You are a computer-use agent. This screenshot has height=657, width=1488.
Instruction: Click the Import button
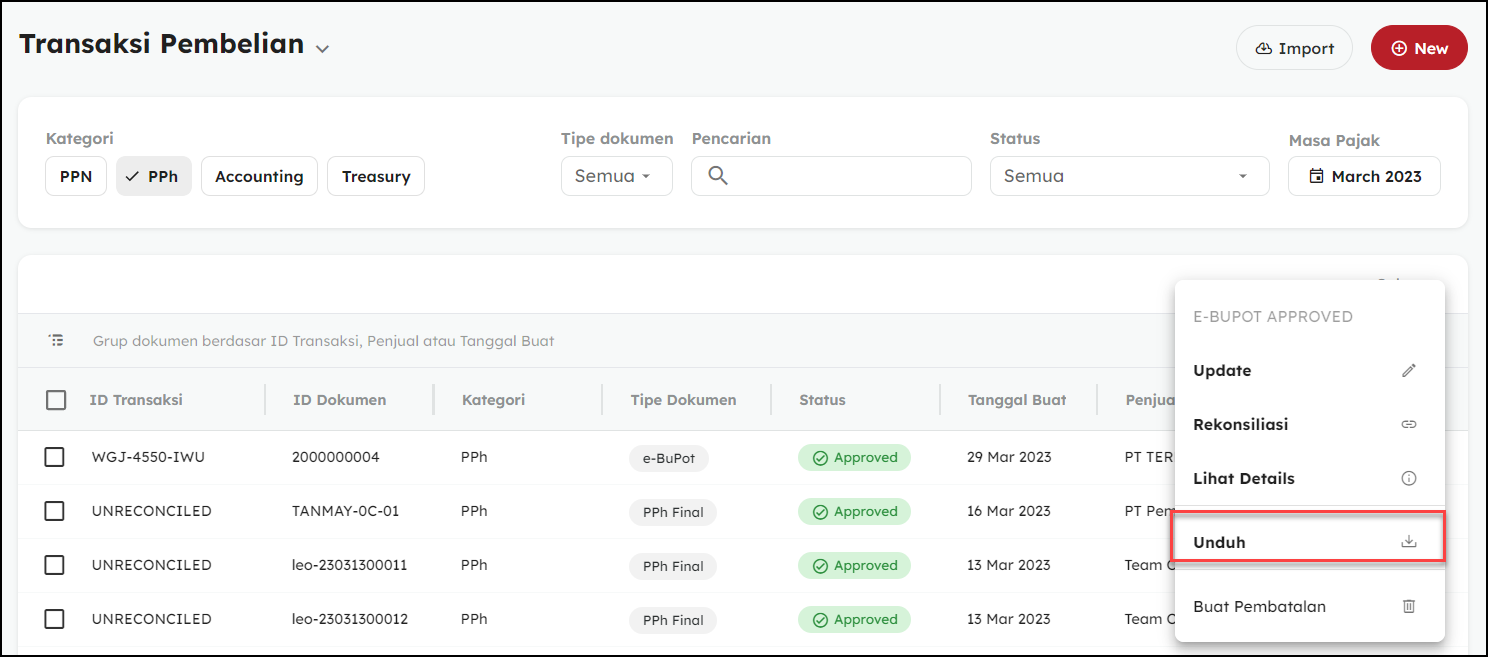coord(1294,48)
